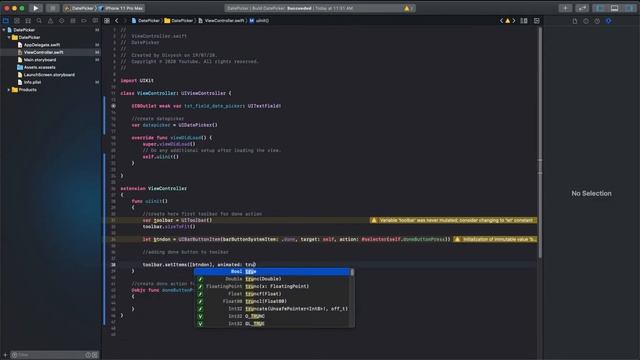Open Assets.xcassets in the navigator
Screen dimensions: 640x360
pyautogui.click(x=39, y=67)
